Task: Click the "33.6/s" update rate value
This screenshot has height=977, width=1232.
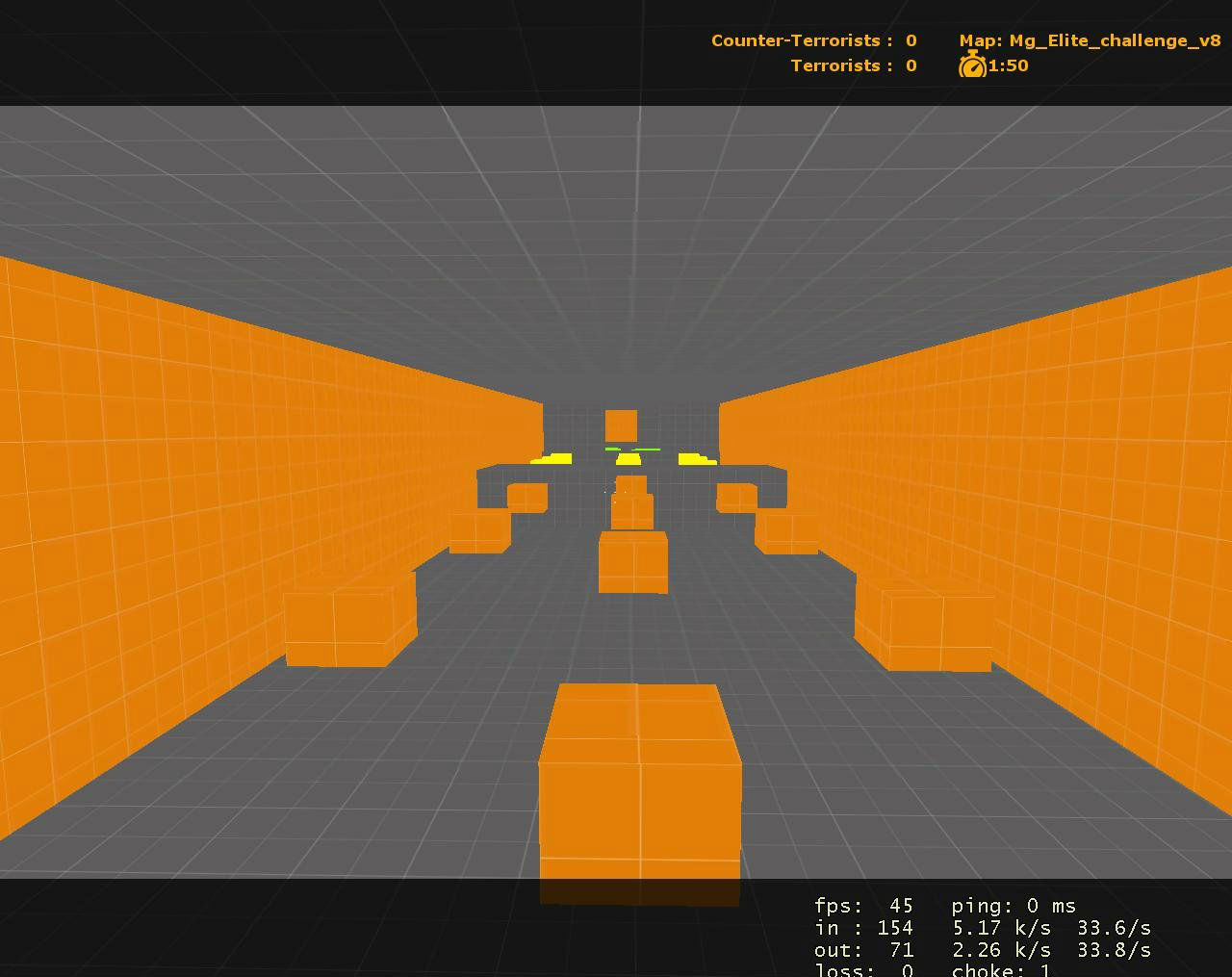Action: click(1114, 928)
